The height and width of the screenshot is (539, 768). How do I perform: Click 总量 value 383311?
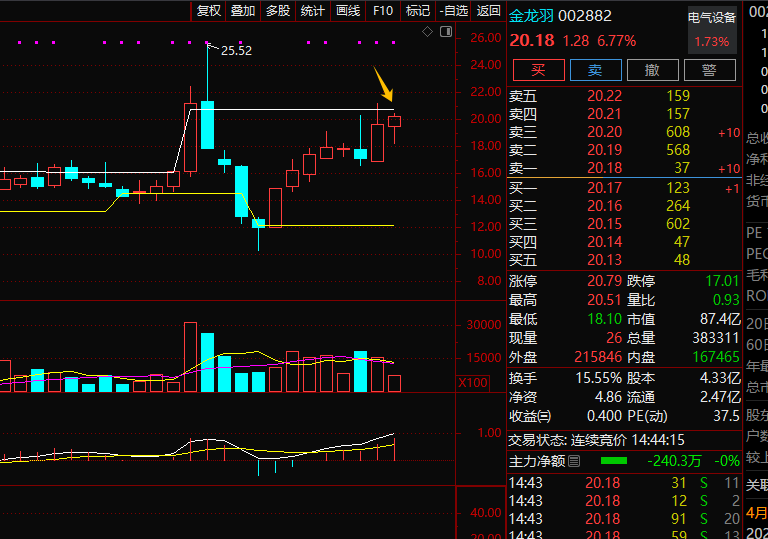coord(716,338)
